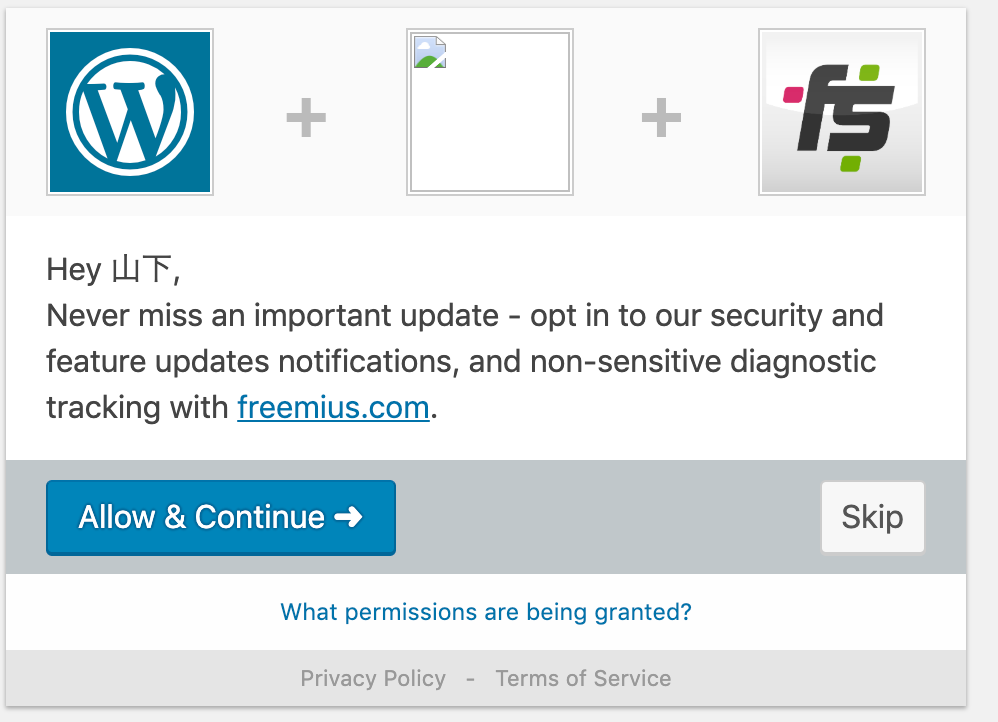Click the dash between Privacy and Terms
This screenshot has height=722, width=998.
[470, 679]
